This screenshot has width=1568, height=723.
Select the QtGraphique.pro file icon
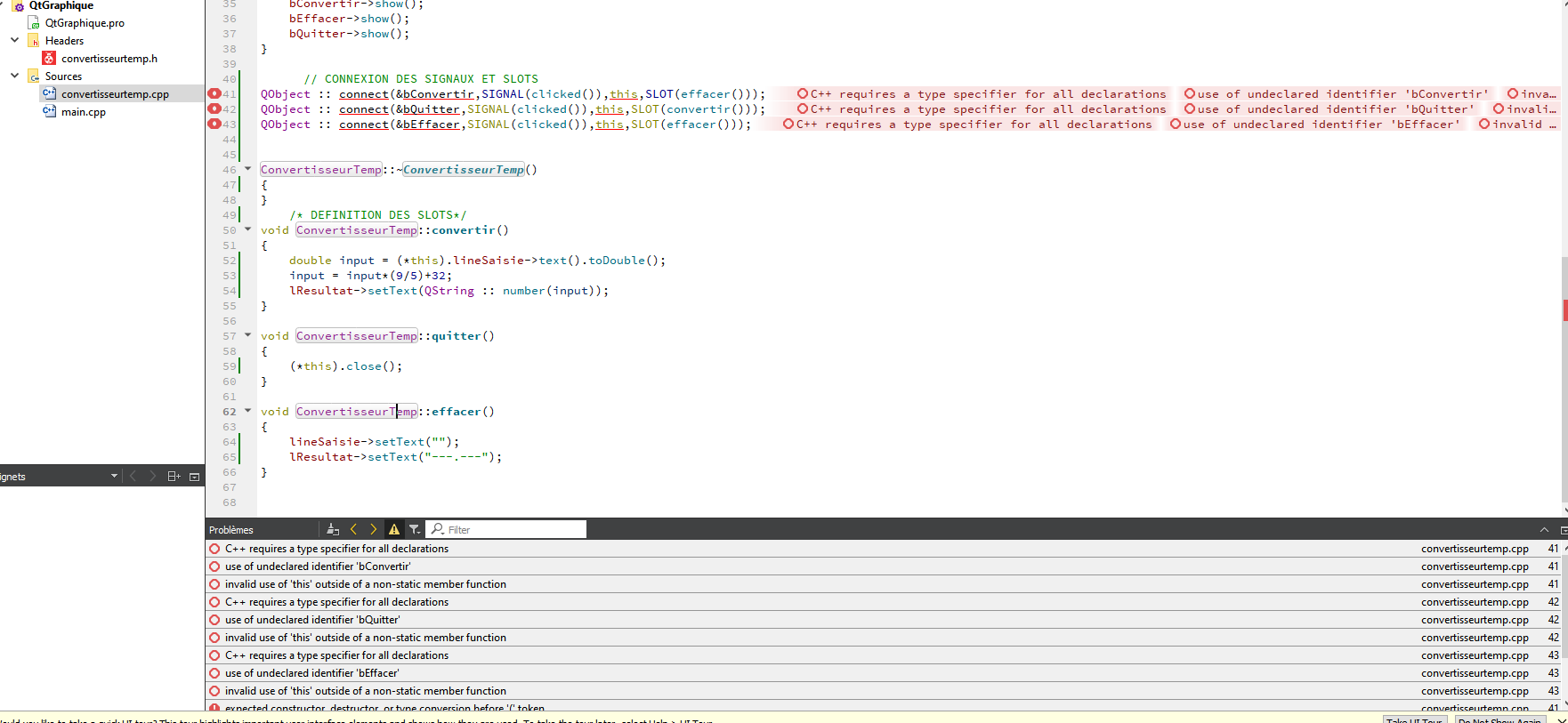pos(34,23)
